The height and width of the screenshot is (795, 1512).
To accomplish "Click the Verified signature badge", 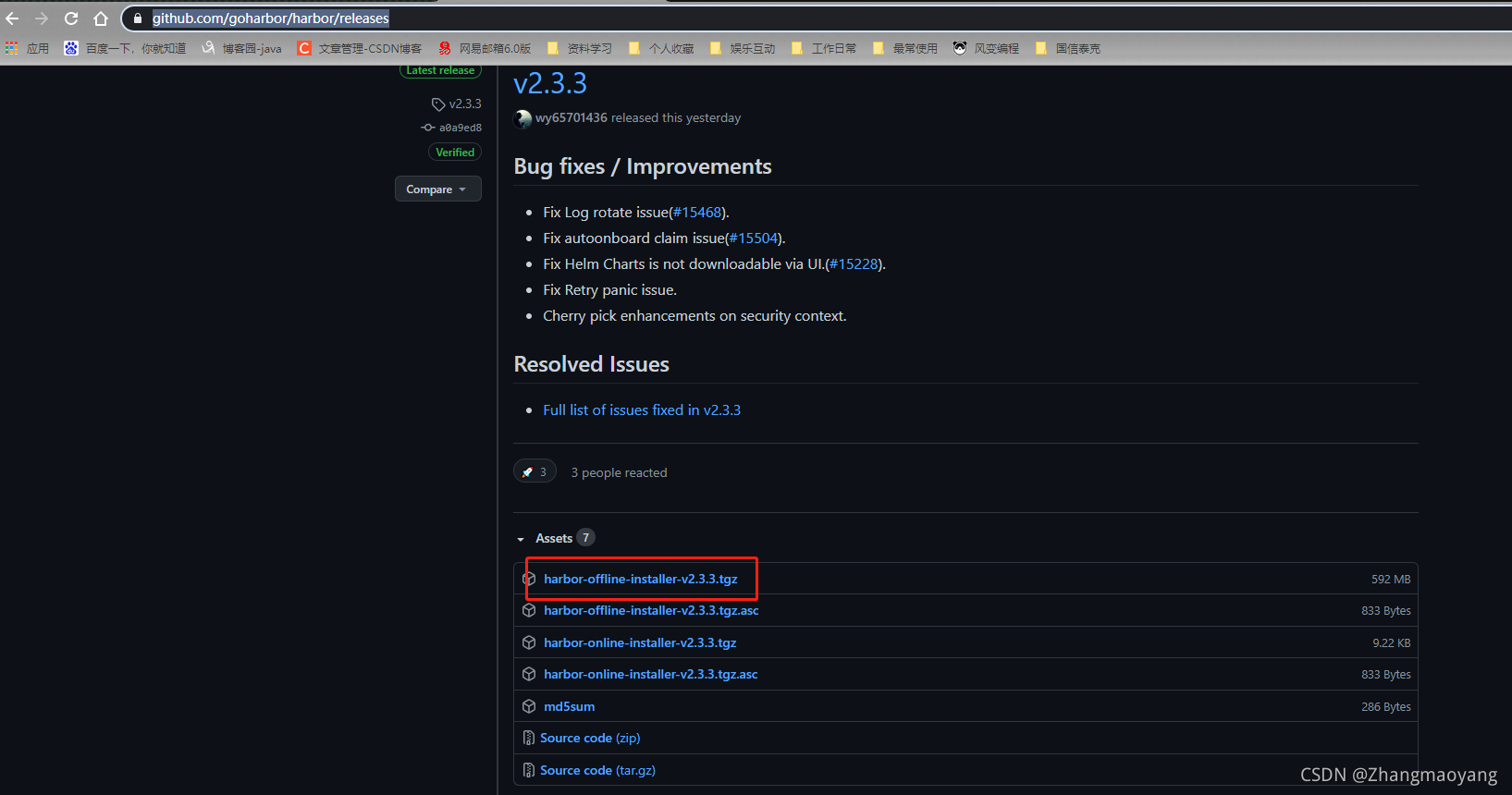I will coord(455,153).
